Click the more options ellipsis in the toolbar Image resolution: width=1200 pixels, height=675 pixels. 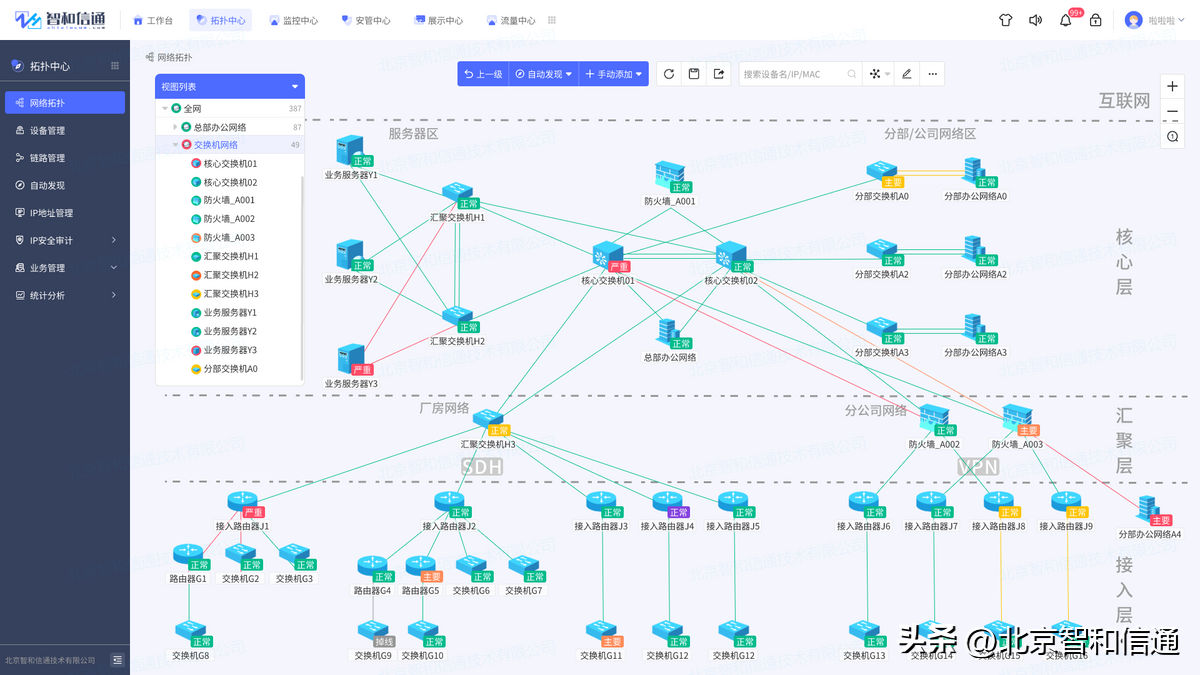[933, 73]
